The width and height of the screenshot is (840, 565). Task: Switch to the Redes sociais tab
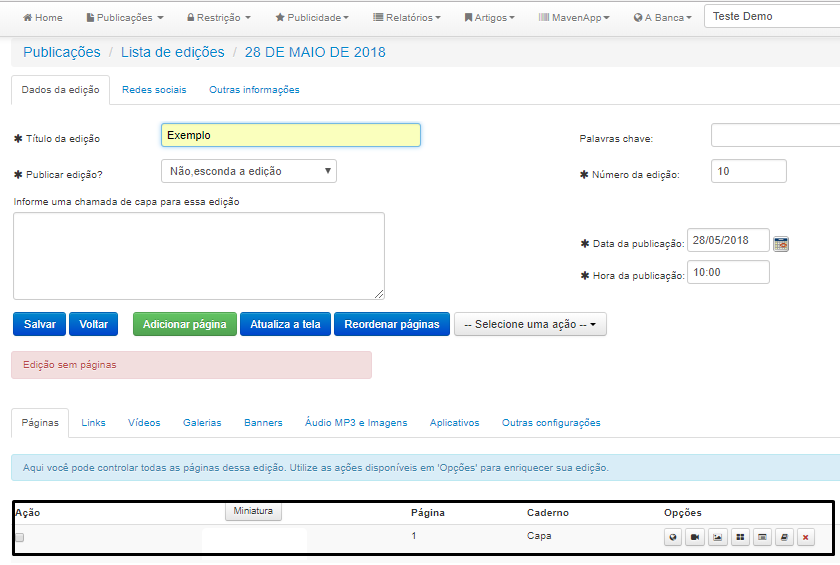coord(154,90)
